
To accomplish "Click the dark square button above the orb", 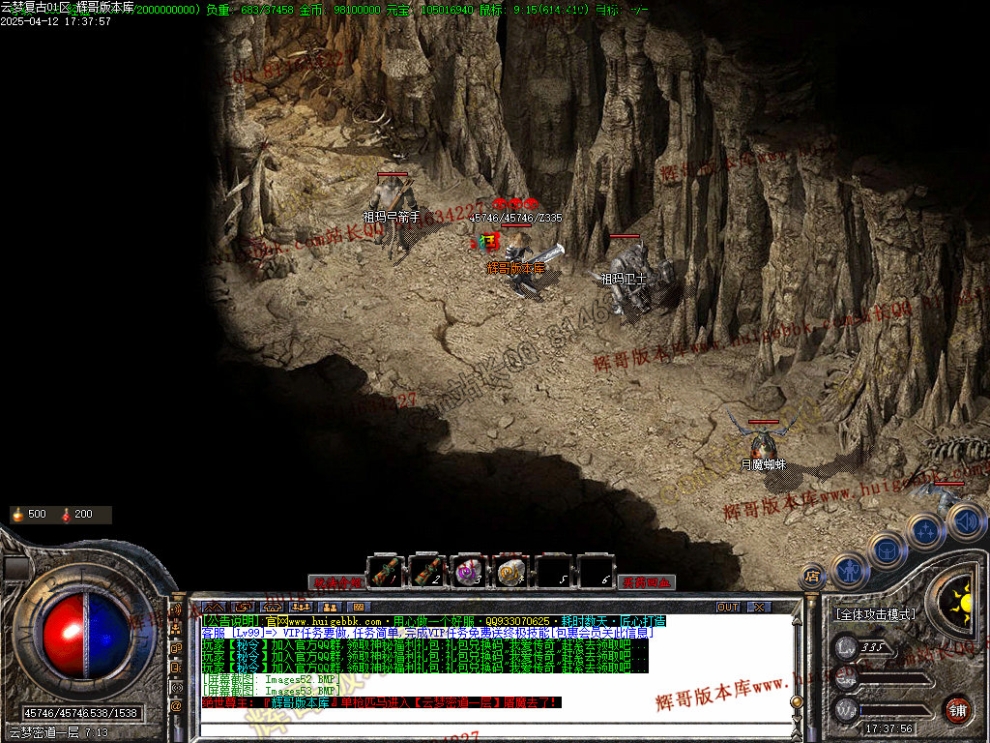I will (17, 568).
